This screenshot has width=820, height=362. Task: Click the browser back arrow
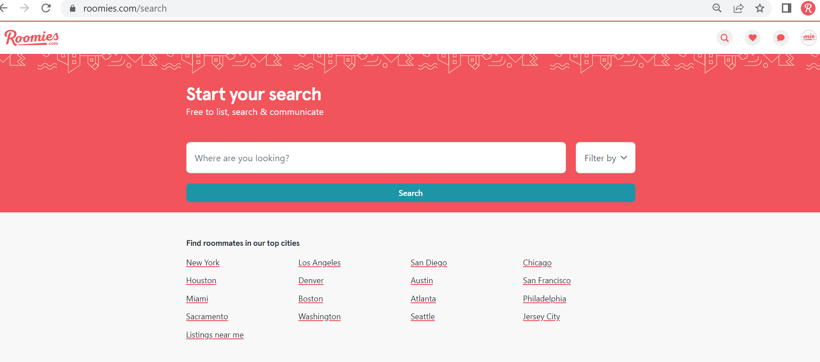coord(4,8)
